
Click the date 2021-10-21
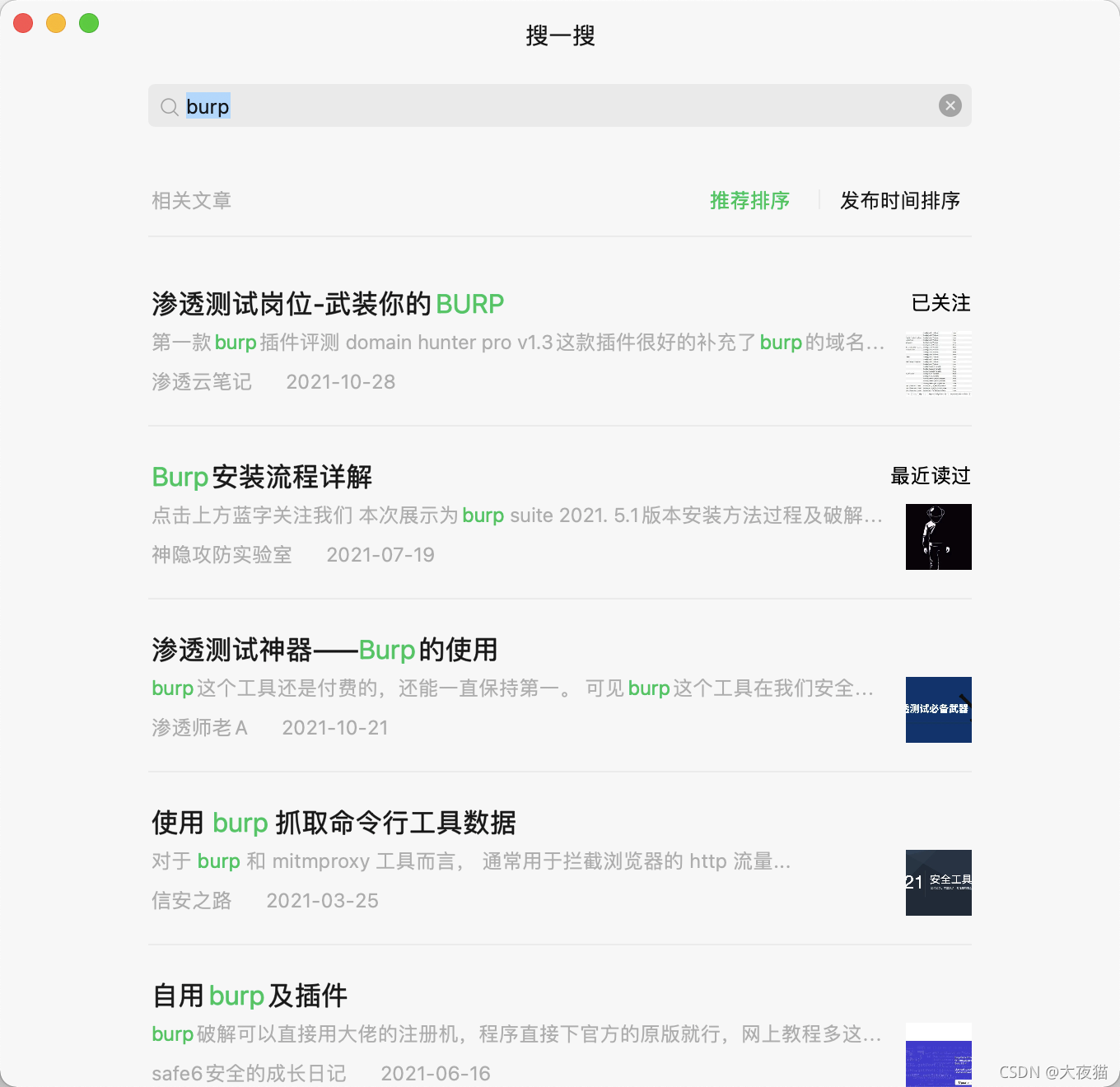pos(335,728)
